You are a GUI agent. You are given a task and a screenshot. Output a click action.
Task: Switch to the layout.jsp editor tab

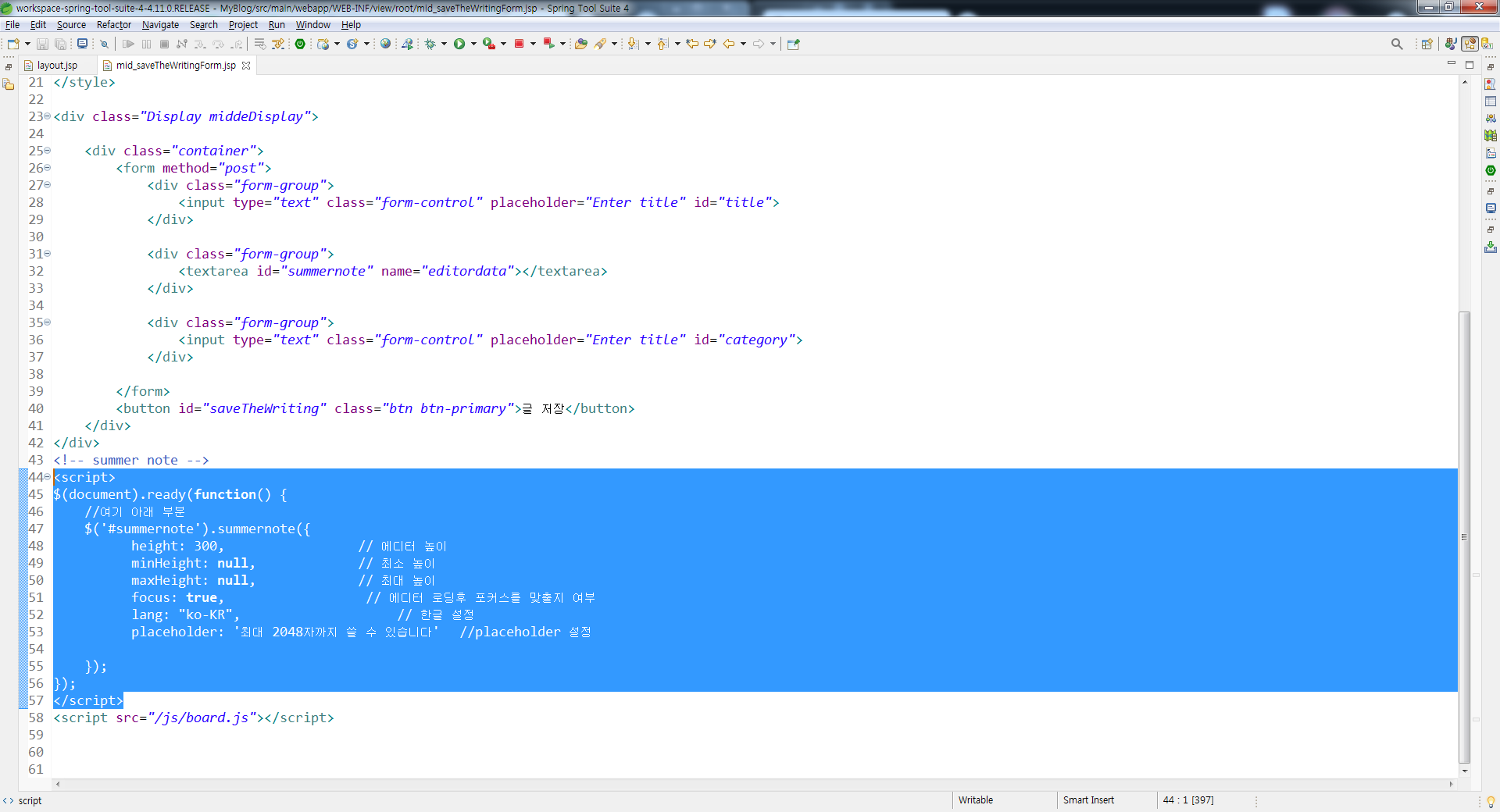tap(57, 66)
